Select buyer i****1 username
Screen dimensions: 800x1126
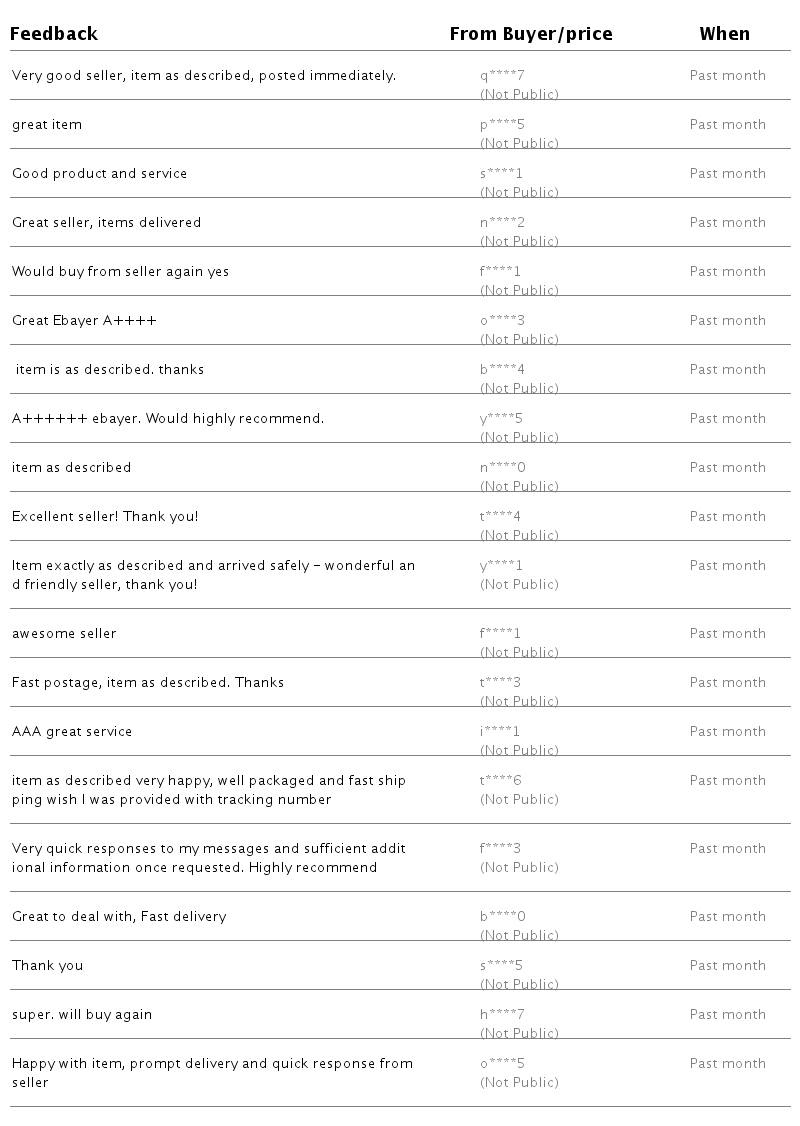pos(500,731)
